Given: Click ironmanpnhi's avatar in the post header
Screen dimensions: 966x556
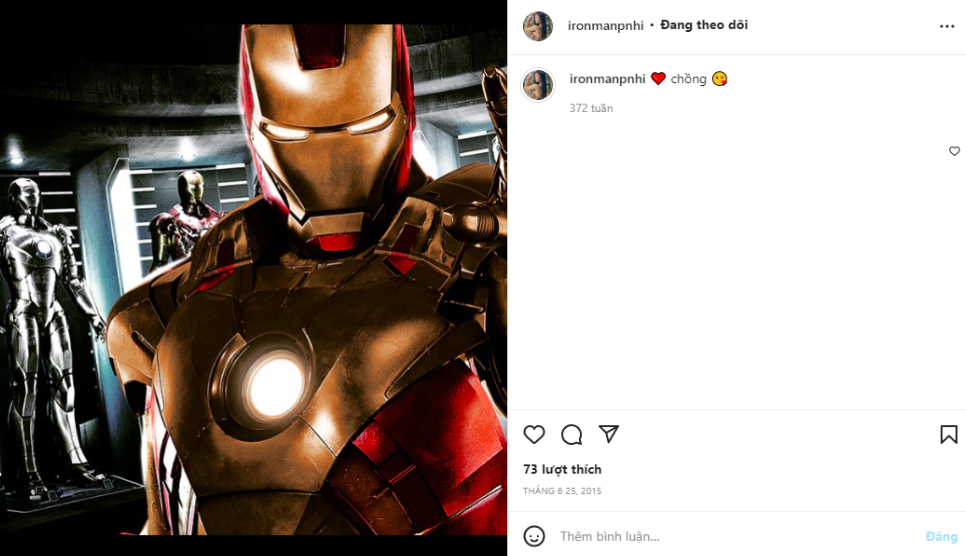Looking at the screenshot, I should (538, 26).
